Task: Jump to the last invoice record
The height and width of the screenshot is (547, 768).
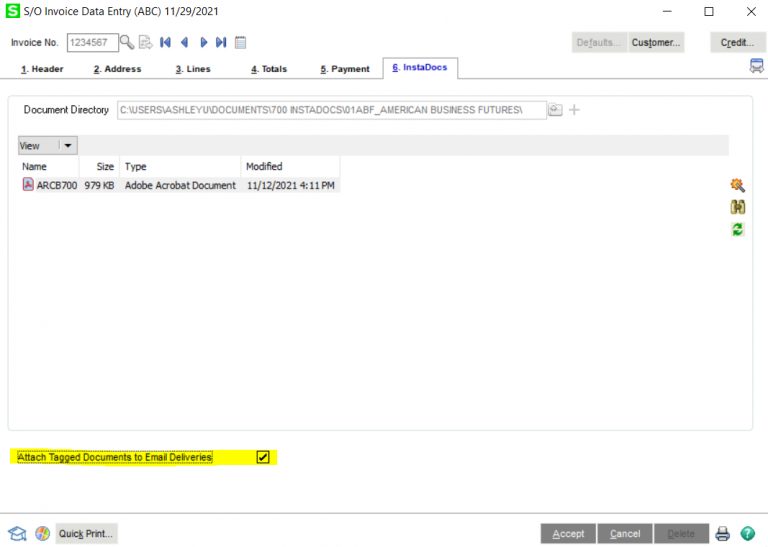Action: pyautogui.click(x=221, y=42)
